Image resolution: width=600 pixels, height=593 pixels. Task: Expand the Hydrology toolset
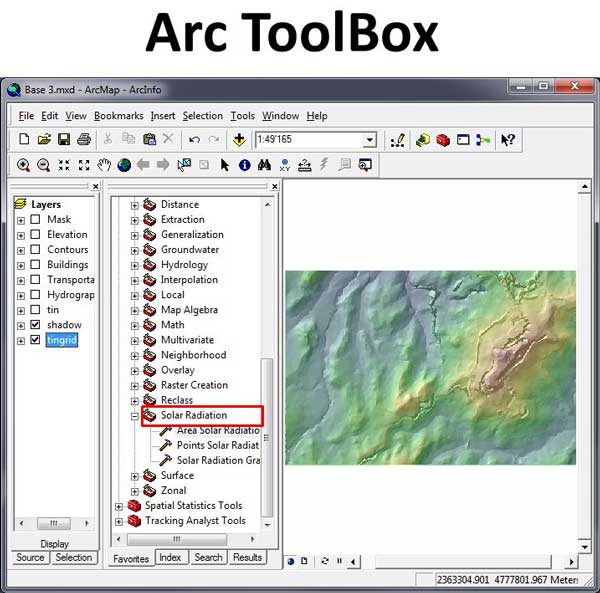click(135, 266)
